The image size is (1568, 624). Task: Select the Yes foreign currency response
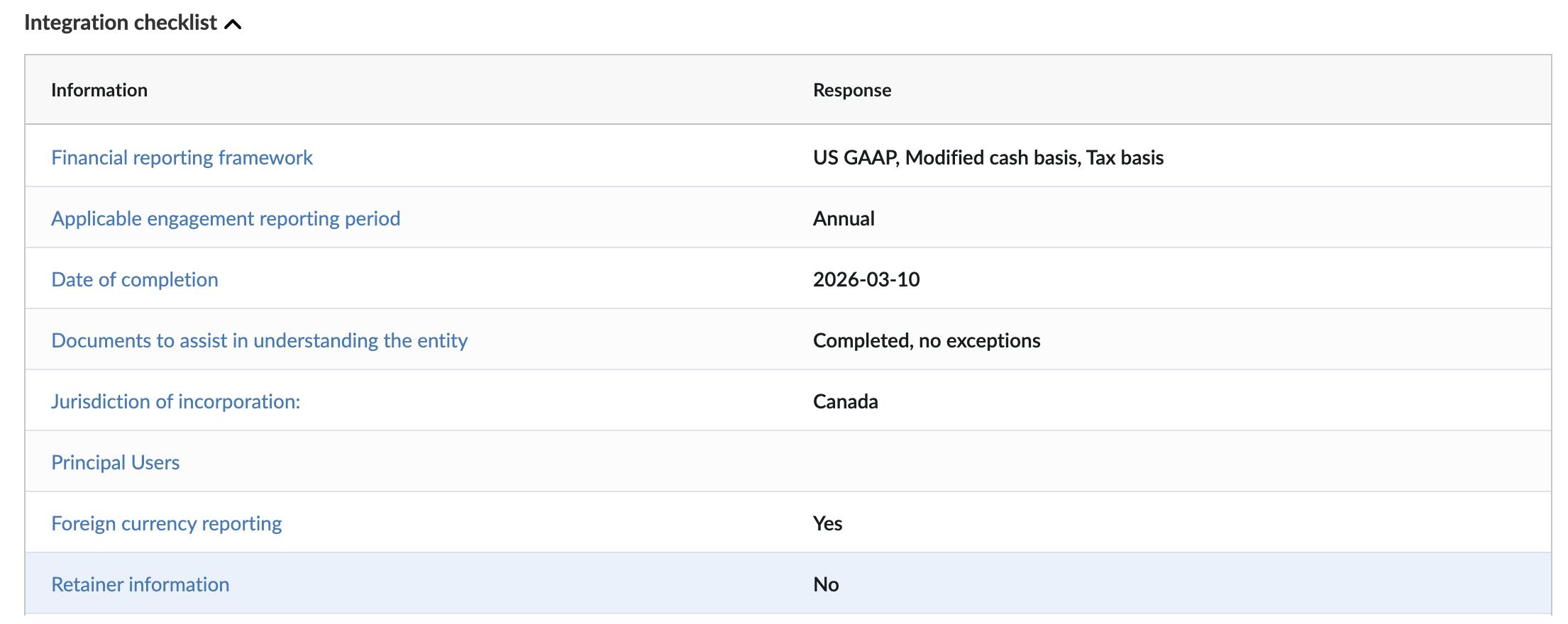click(x=827, y=523)
